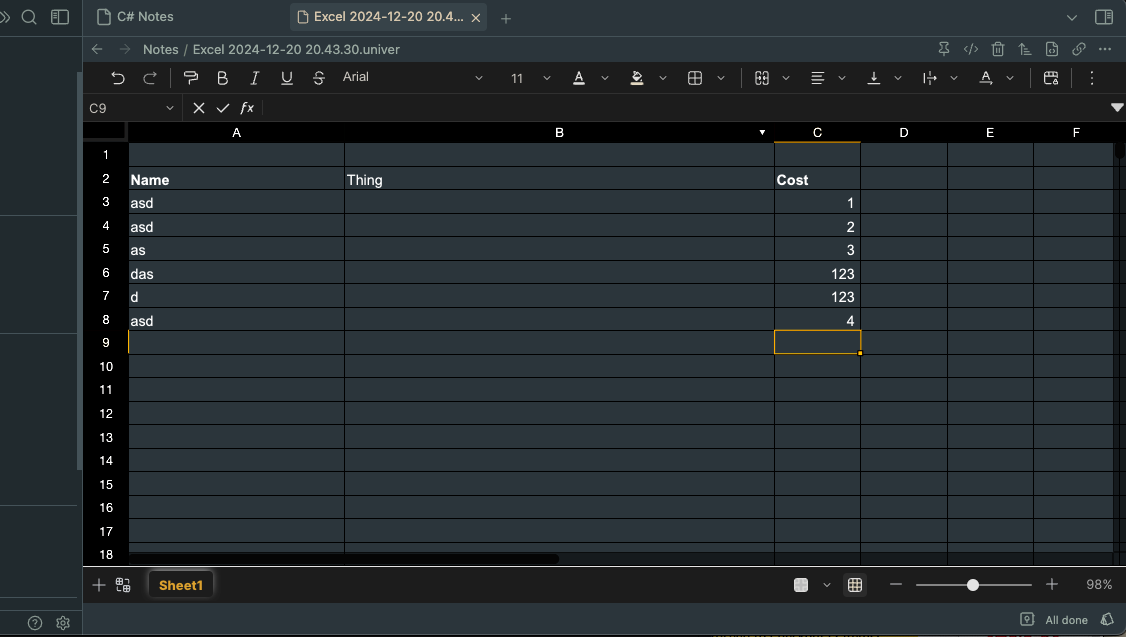This screenshot has width=1126, height=637.
Task: Set vertical alignment
Action: click(x=873, y=78)
